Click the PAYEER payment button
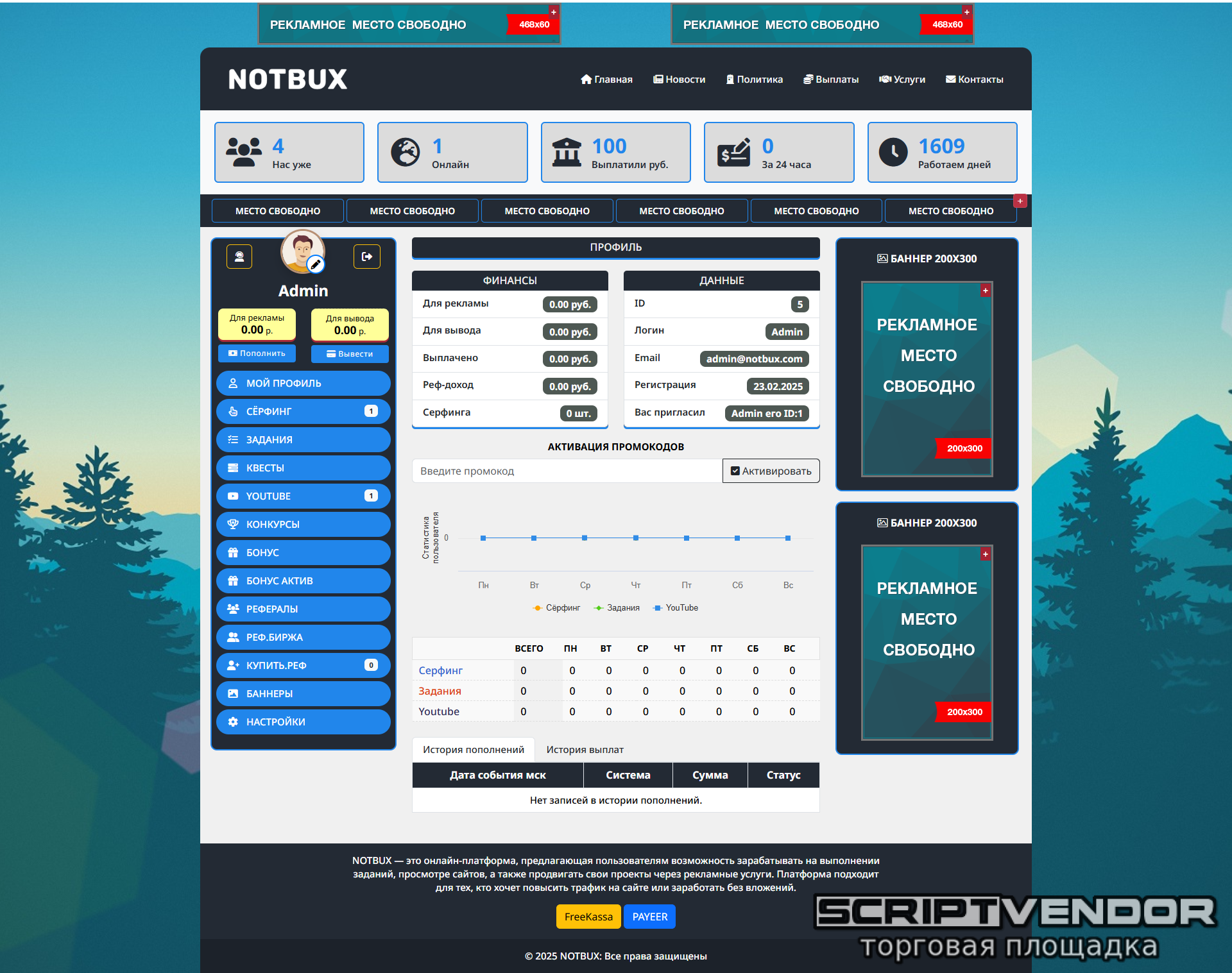1232x973 pixels. click(x=650, y=917)
